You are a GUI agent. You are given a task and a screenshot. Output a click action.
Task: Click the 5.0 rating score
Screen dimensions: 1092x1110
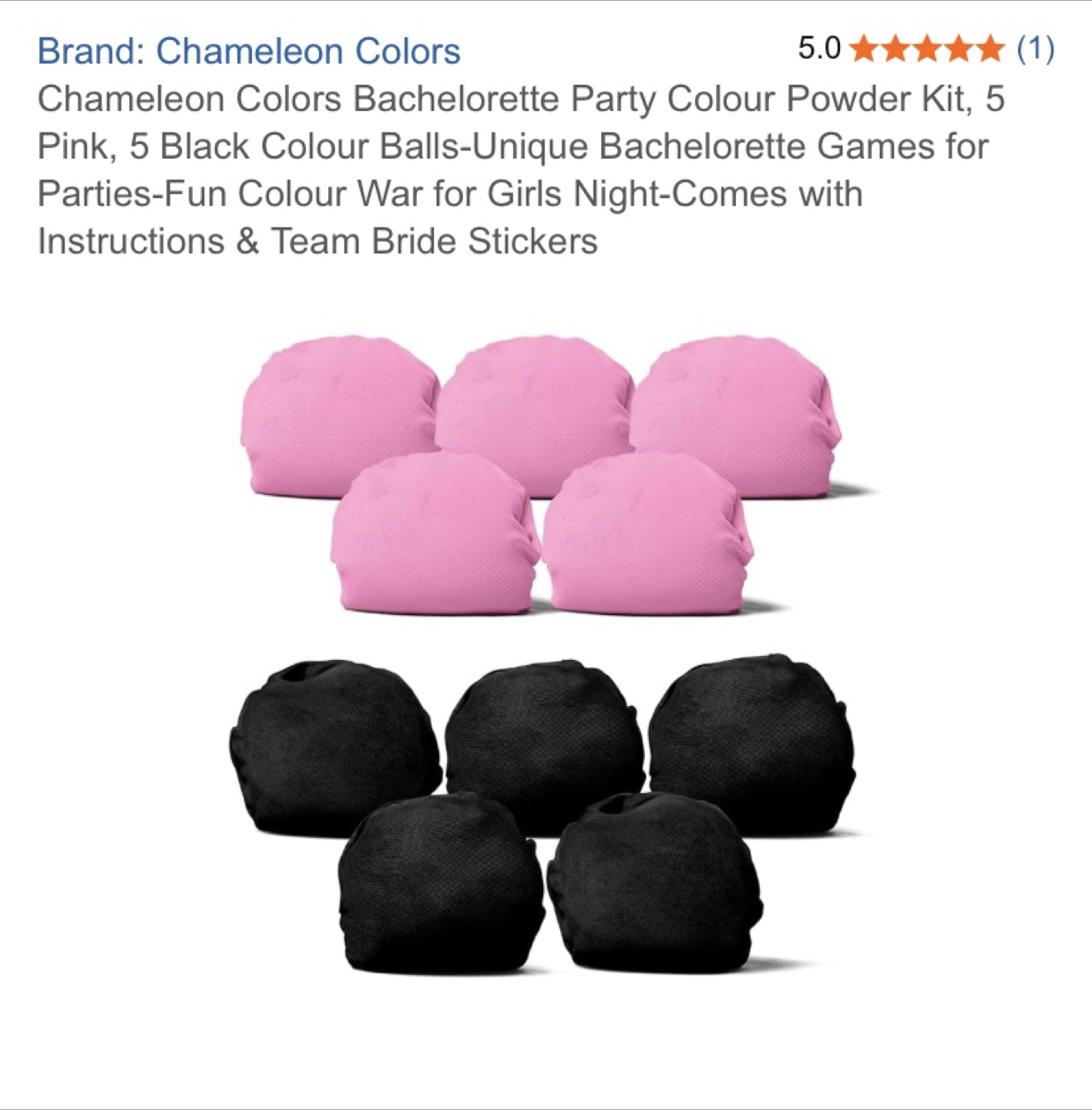(819, 49)
